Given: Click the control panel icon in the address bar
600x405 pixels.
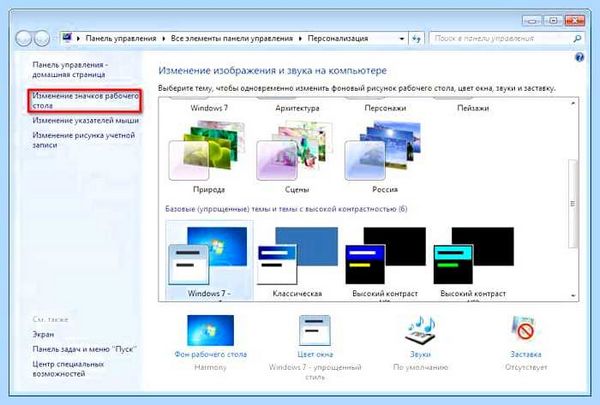Looking at the screenshot, I should [67, 38].
